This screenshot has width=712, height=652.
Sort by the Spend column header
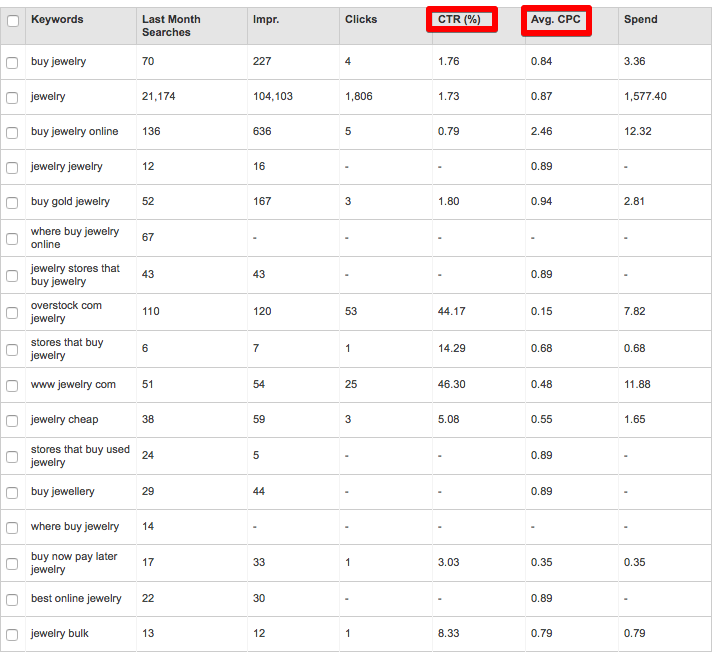pos(641,20)
